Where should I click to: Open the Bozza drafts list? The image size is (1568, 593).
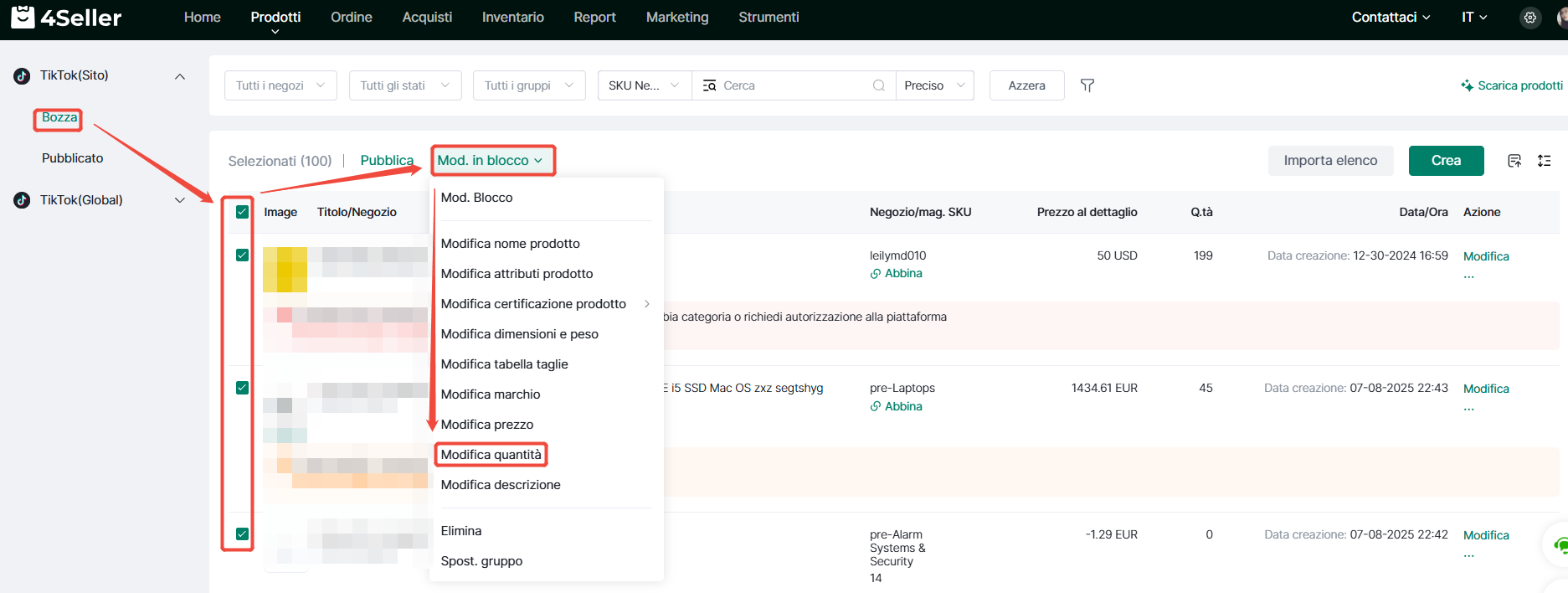[x=59, y=118]
